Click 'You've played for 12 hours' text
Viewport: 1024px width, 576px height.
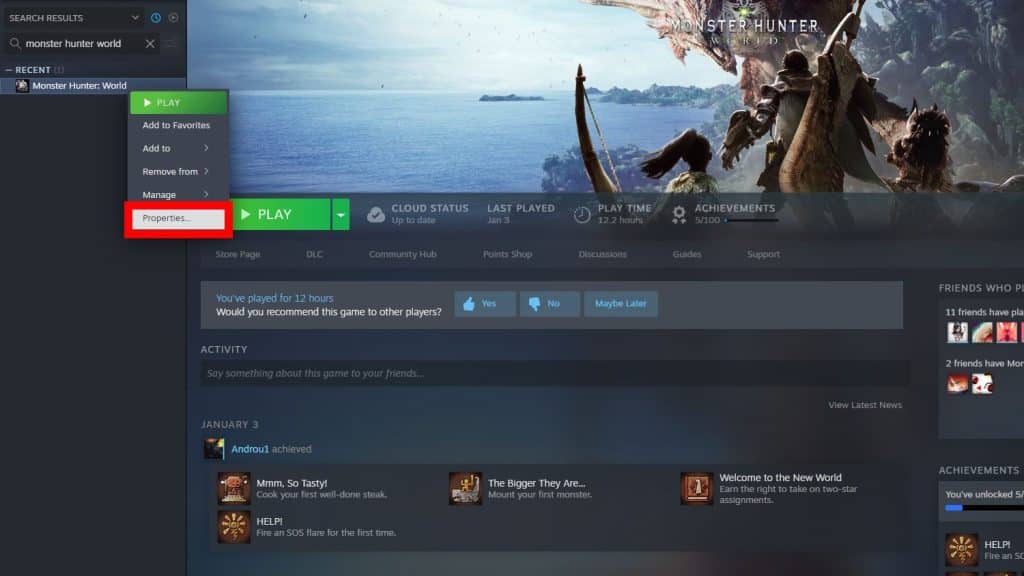pyautogui.click(x=274, y=298)
